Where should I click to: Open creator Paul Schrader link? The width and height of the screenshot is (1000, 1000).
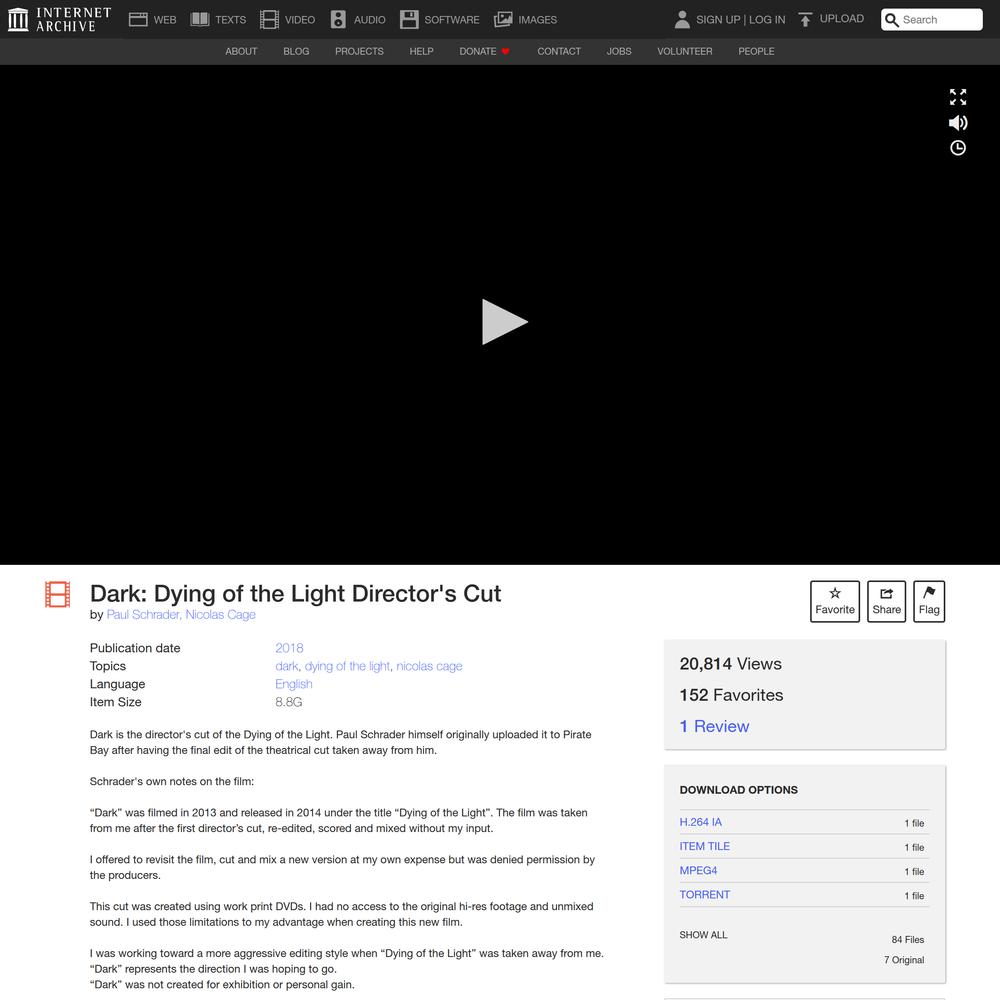pos(143,615)
